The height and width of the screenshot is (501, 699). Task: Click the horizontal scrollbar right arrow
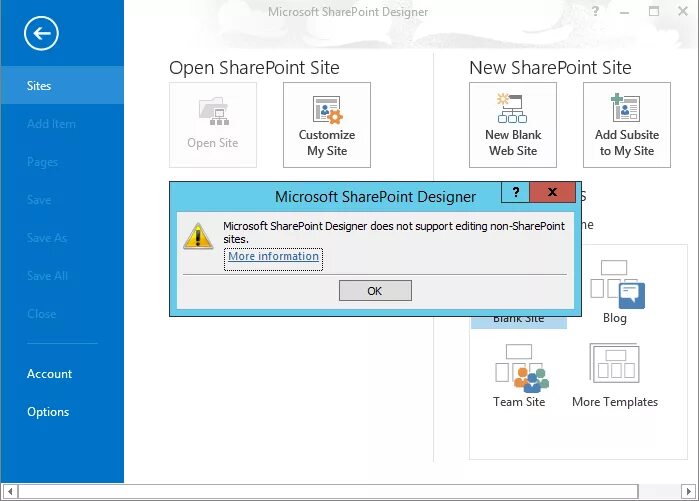click(689, 492)
